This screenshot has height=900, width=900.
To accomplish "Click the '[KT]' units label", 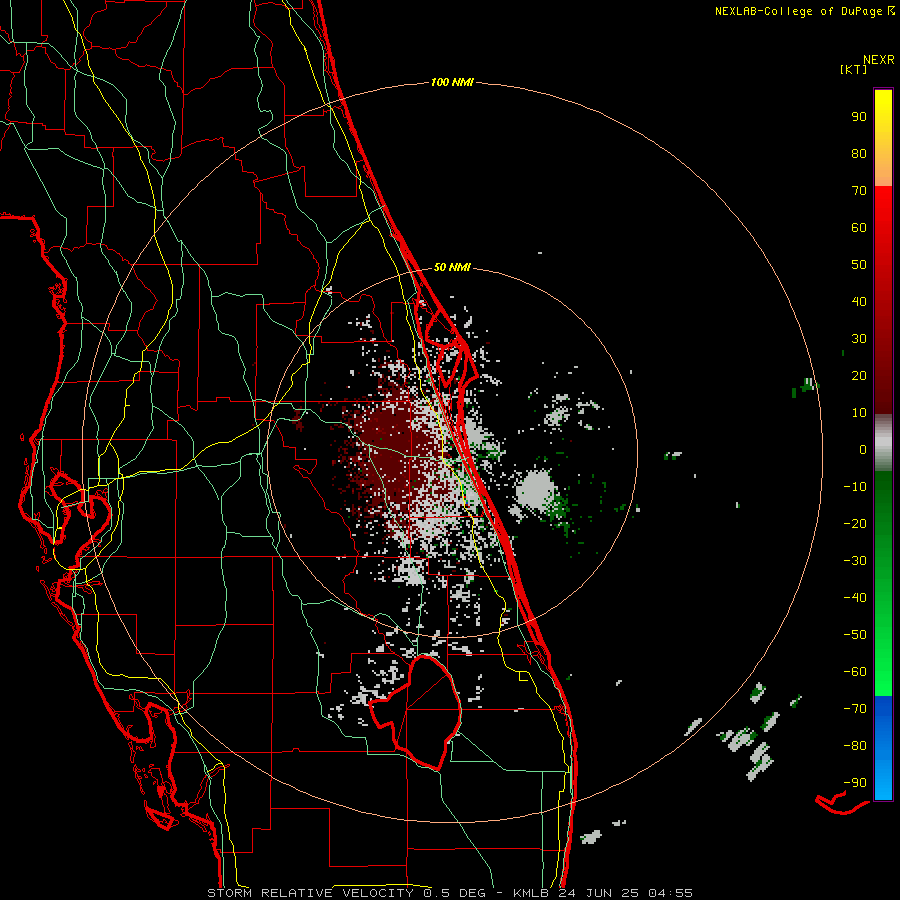I will pos(854,69).
